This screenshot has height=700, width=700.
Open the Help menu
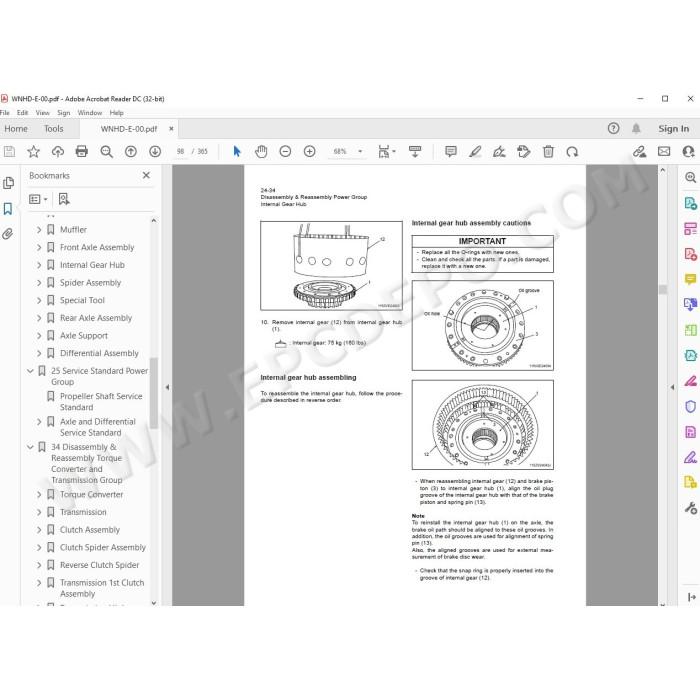pos(117,113)
